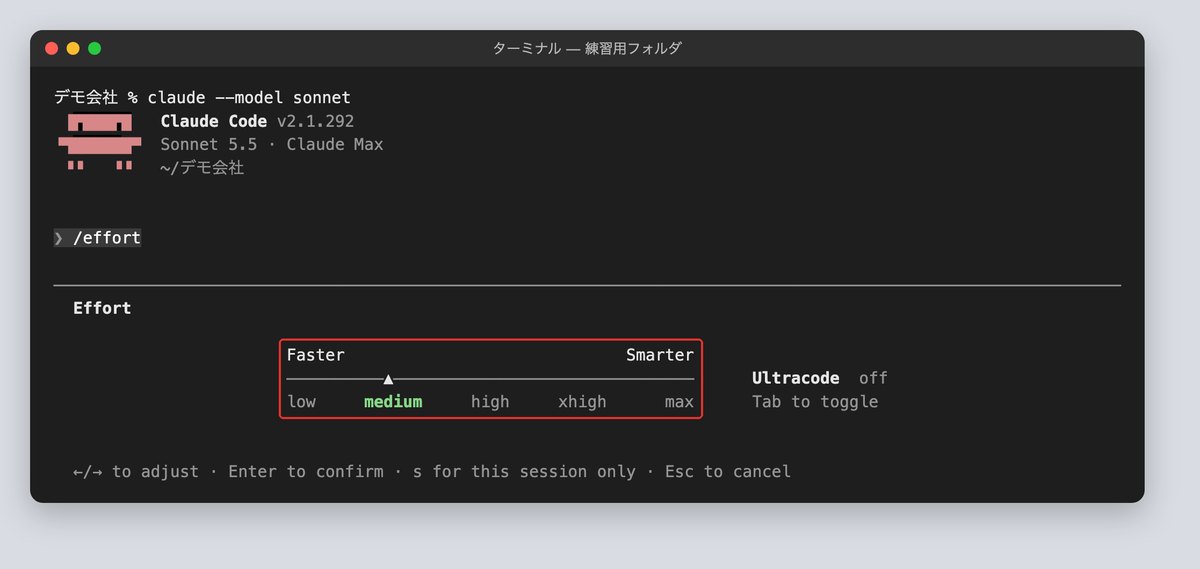Select the high effort level
1200x569 pixels.
point(490,402)
